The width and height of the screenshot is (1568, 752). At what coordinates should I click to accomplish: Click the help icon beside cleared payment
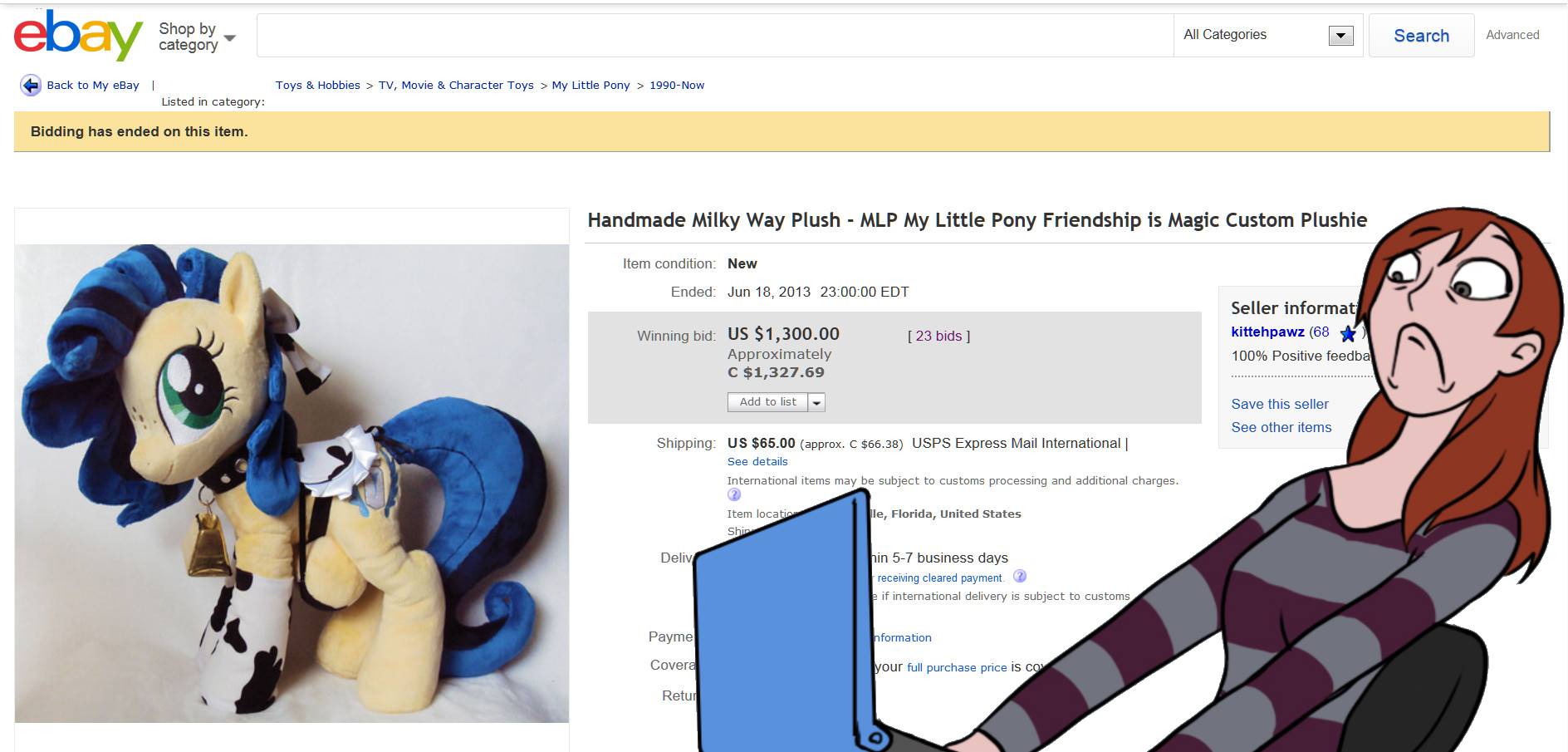coord(1020,577)
